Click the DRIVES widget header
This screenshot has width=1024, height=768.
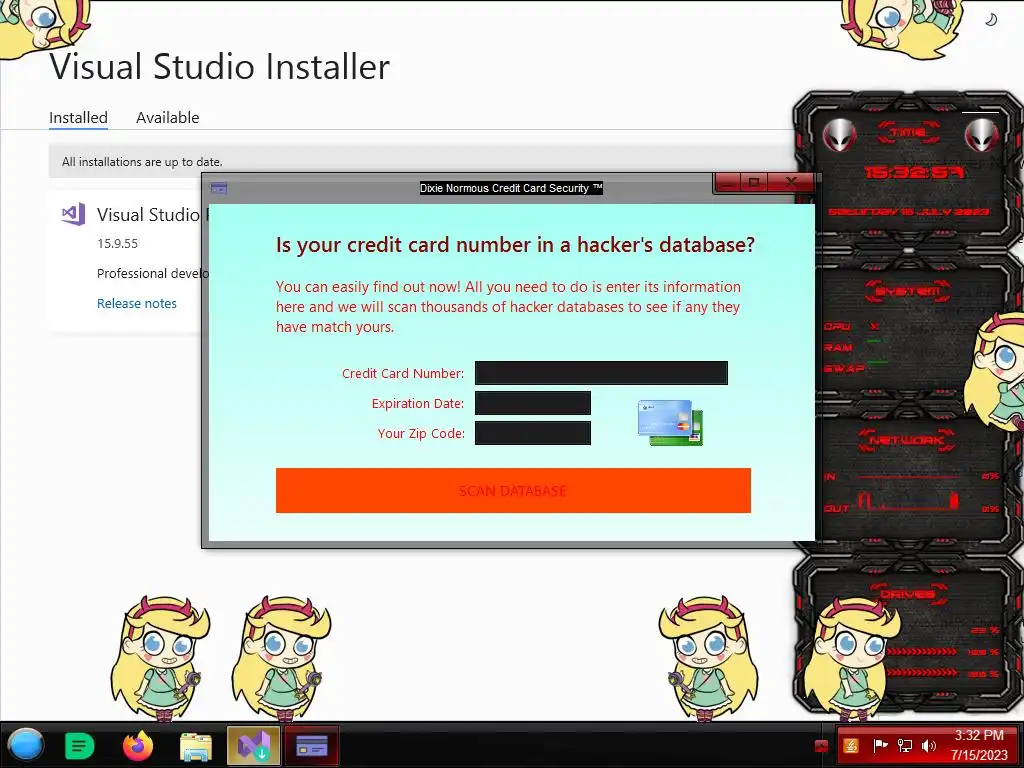pos(907,594)
